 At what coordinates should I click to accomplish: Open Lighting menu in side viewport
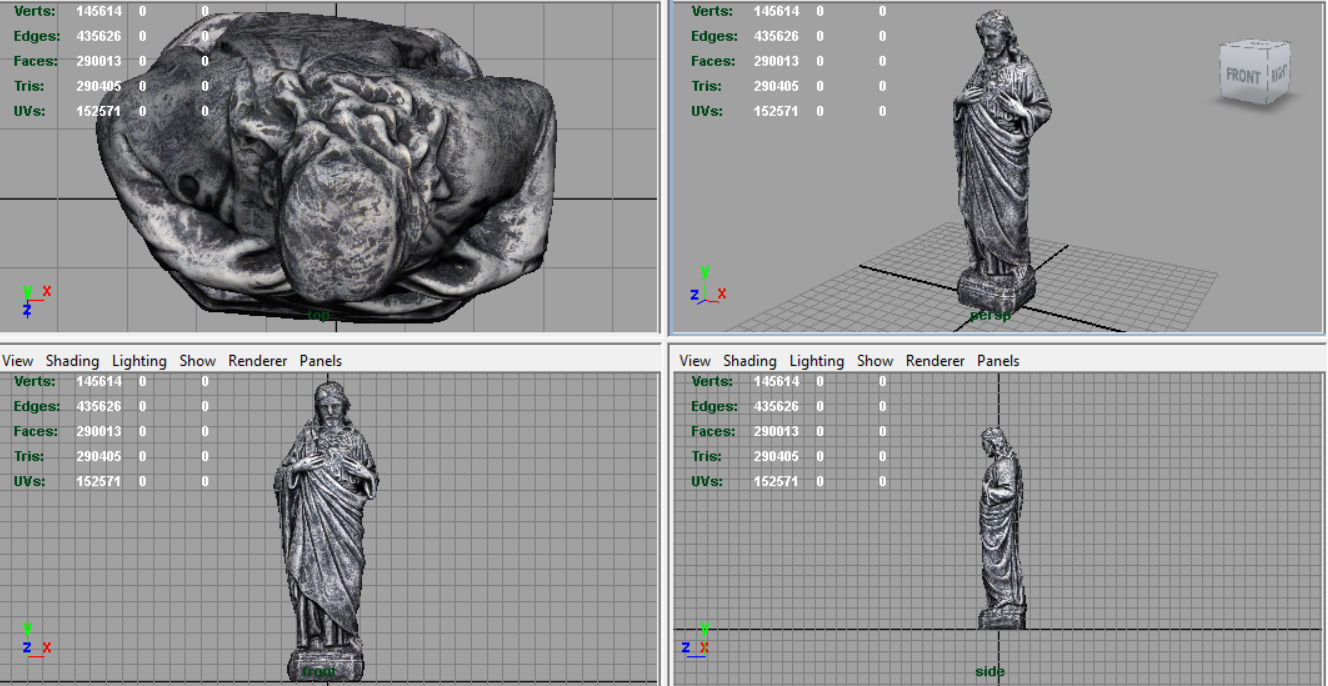817,361
